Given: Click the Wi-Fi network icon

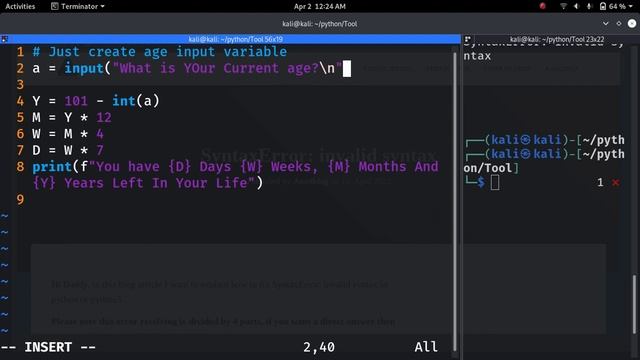Looking at the screenshot, I should 563,6.
